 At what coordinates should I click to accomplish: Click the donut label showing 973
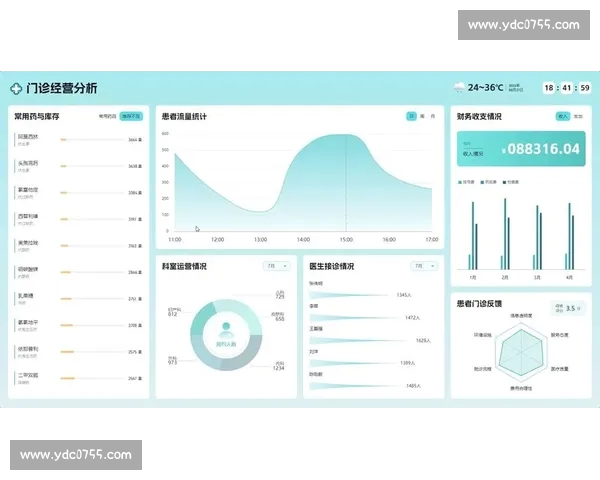(x=173, y=362)
